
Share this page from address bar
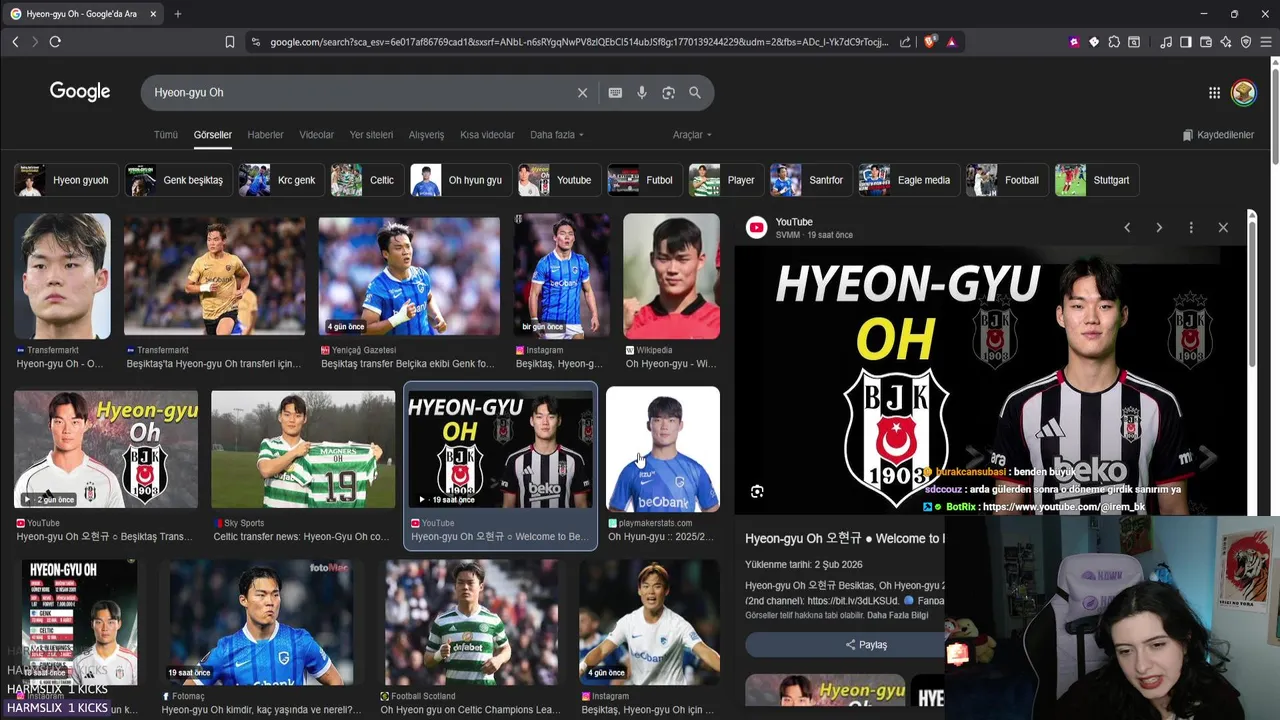(x=905, y=42)
